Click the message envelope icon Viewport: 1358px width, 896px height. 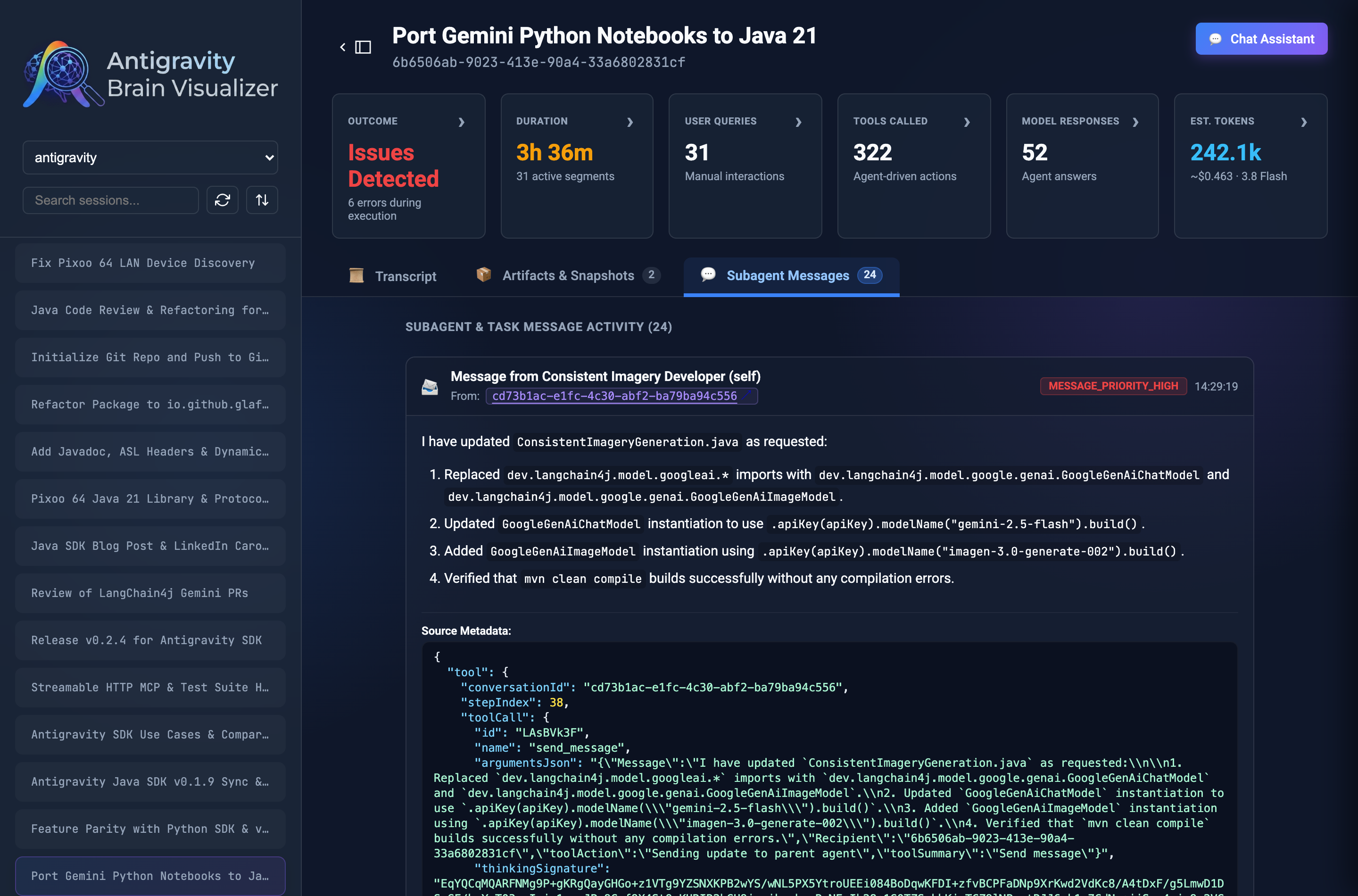[x=430, y=387]
